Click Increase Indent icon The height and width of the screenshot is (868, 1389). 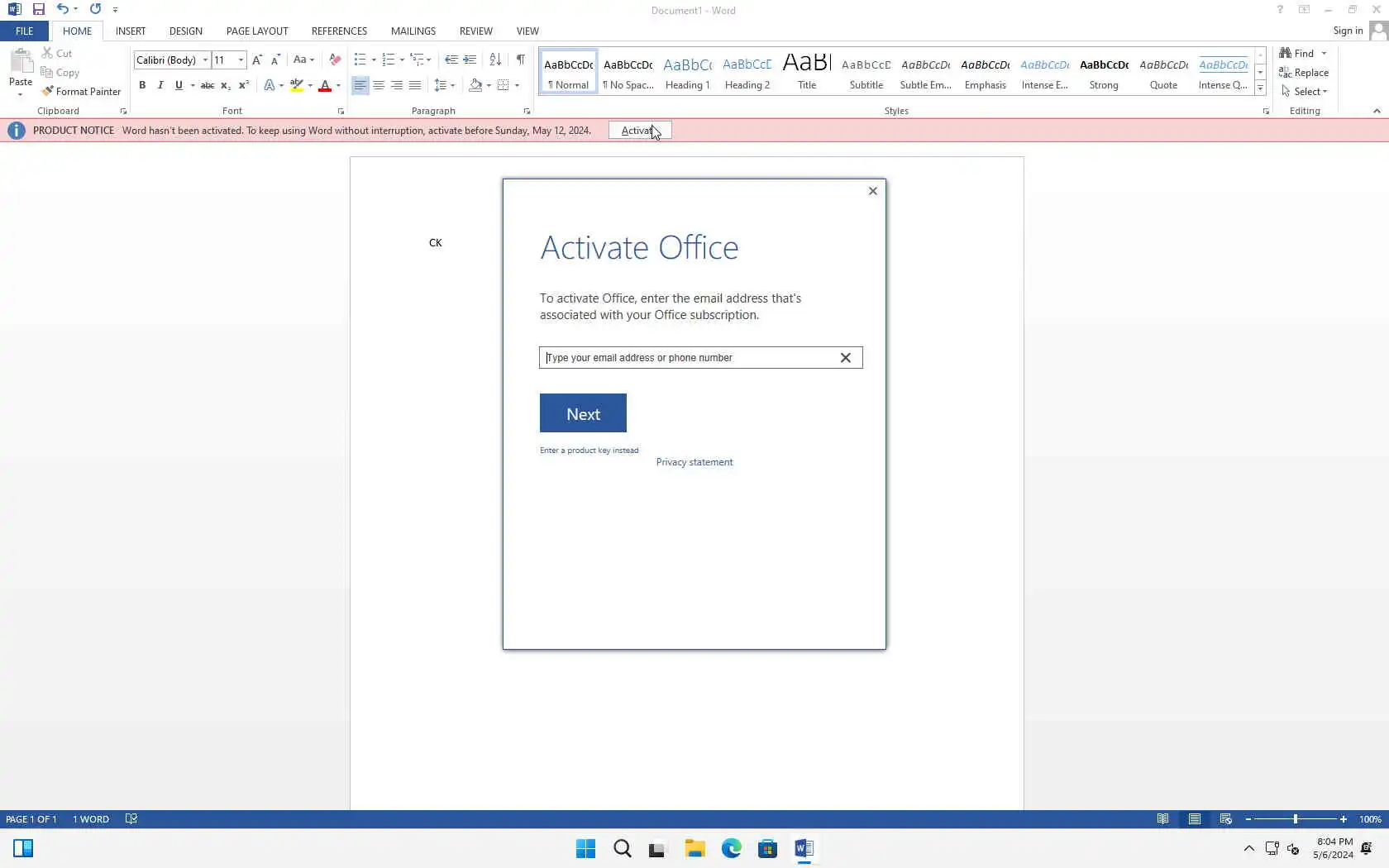coord(470,60)
